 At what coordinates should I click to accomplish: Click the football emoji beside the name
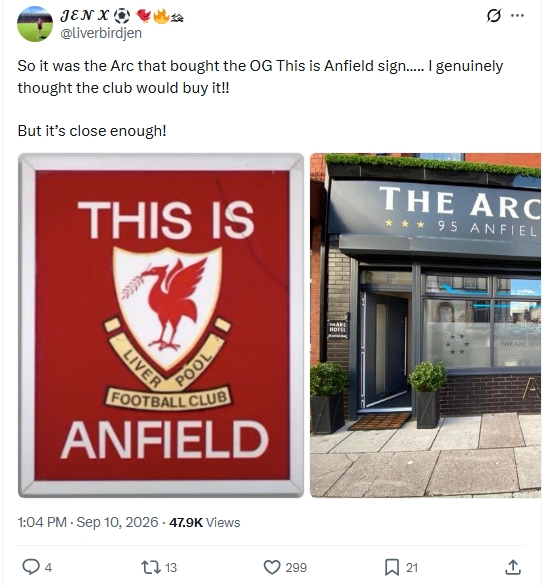[122, 16]
